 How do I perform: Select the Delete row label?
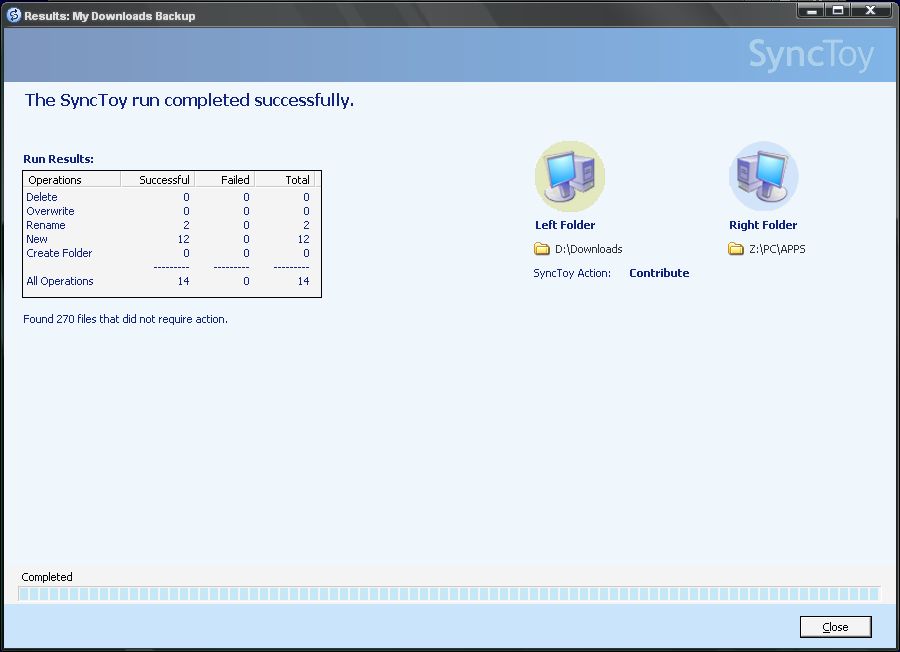pos(42,197)
